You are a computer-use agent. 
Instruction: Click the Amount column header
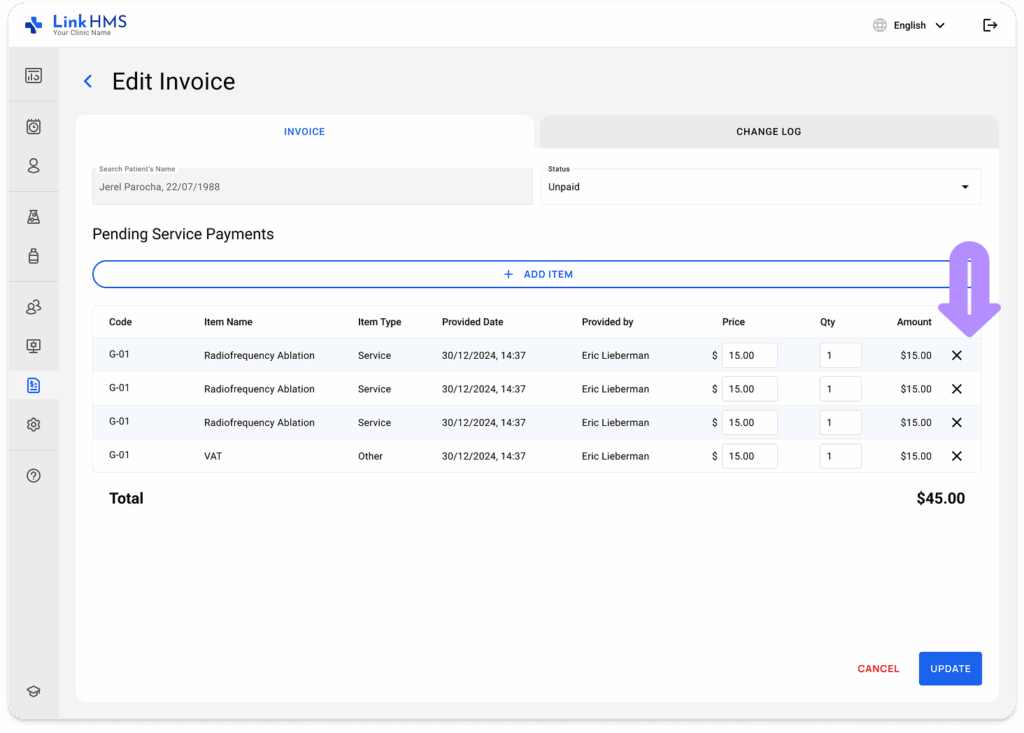914,322
